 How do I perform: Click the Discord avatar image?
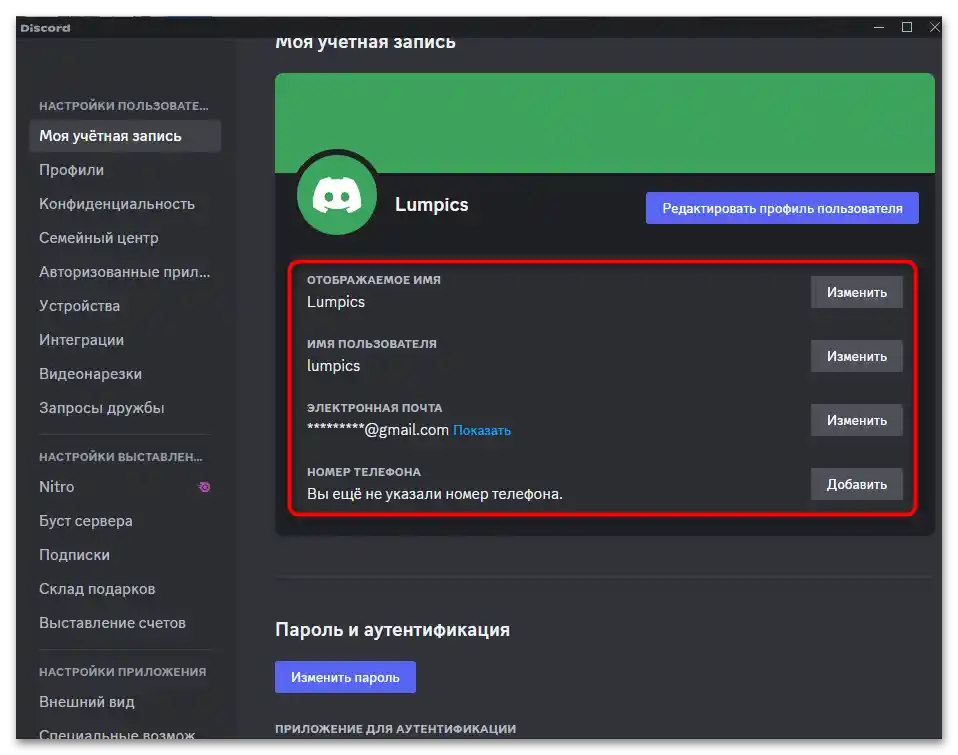coord(337,195)
